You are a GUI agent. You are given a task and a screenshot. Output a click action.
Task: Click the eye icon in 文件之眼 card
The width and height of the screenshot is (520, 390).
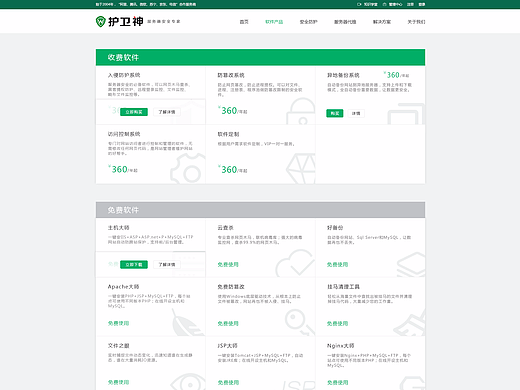coord(188,382)
